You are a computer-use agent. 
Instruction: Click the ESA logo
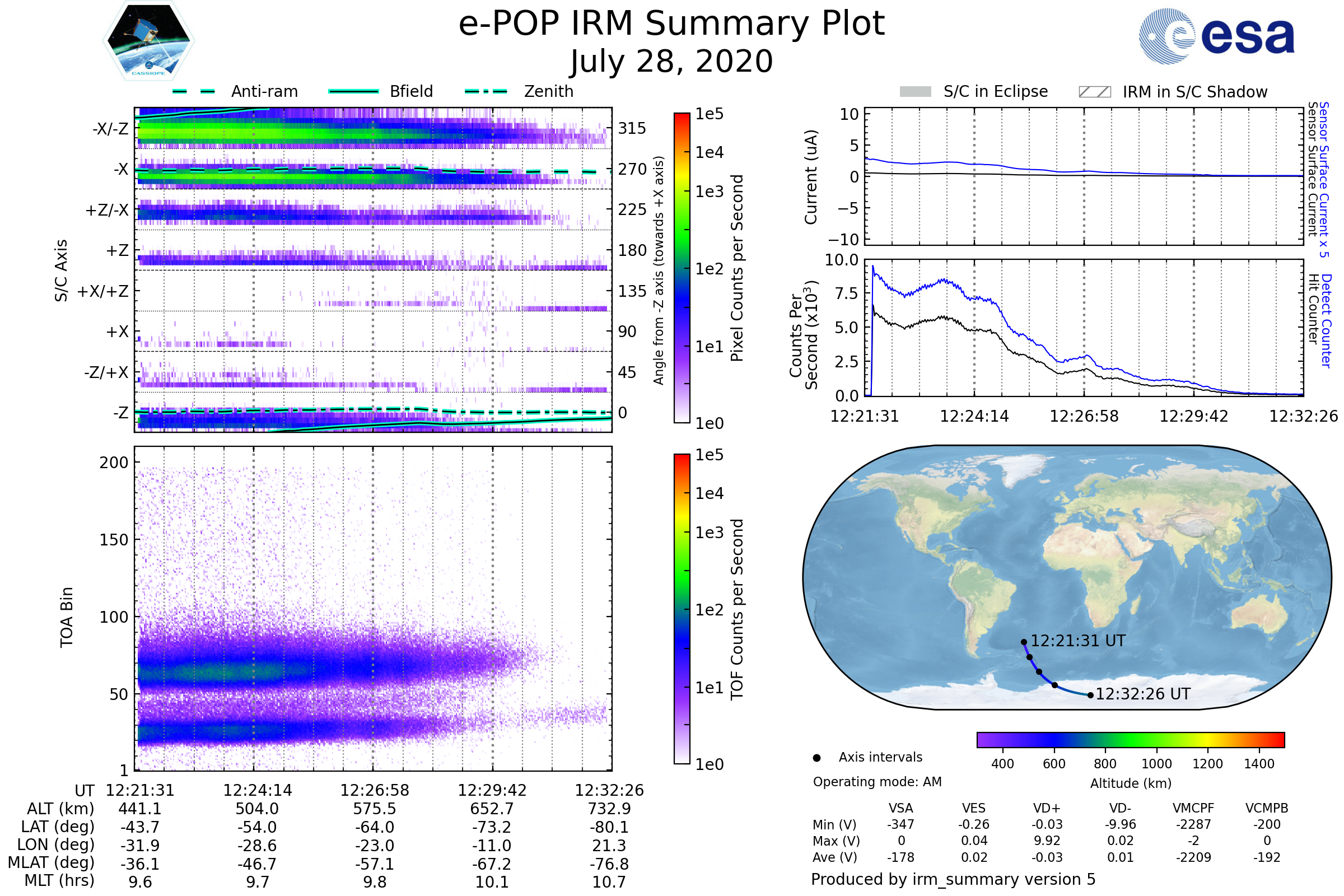pyautogui.click(x=1216, y=36)
